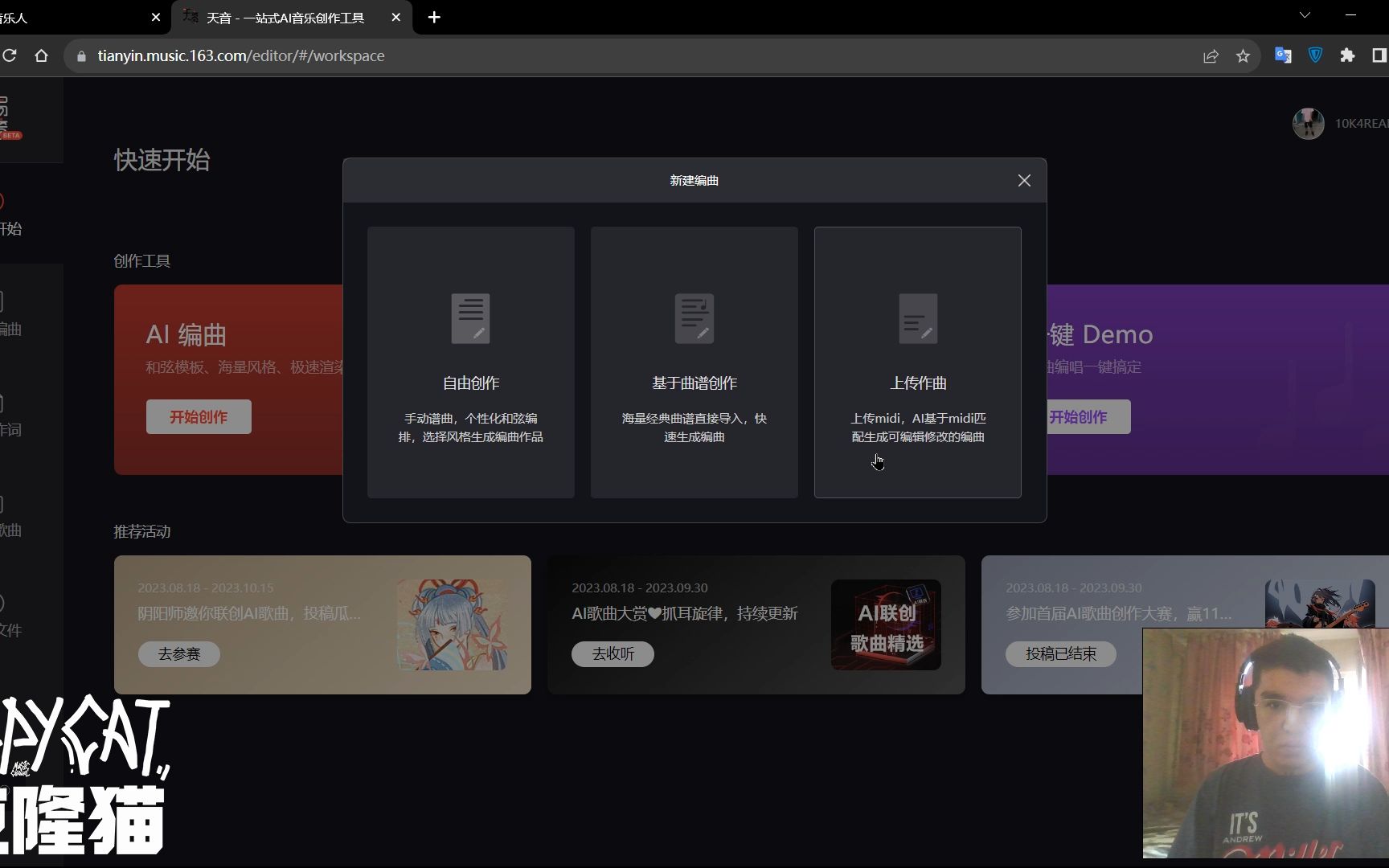Screen dimensions: 1389x868
Task: Expand the tab search dropdown chevron
Action: tap(1305, 15)
